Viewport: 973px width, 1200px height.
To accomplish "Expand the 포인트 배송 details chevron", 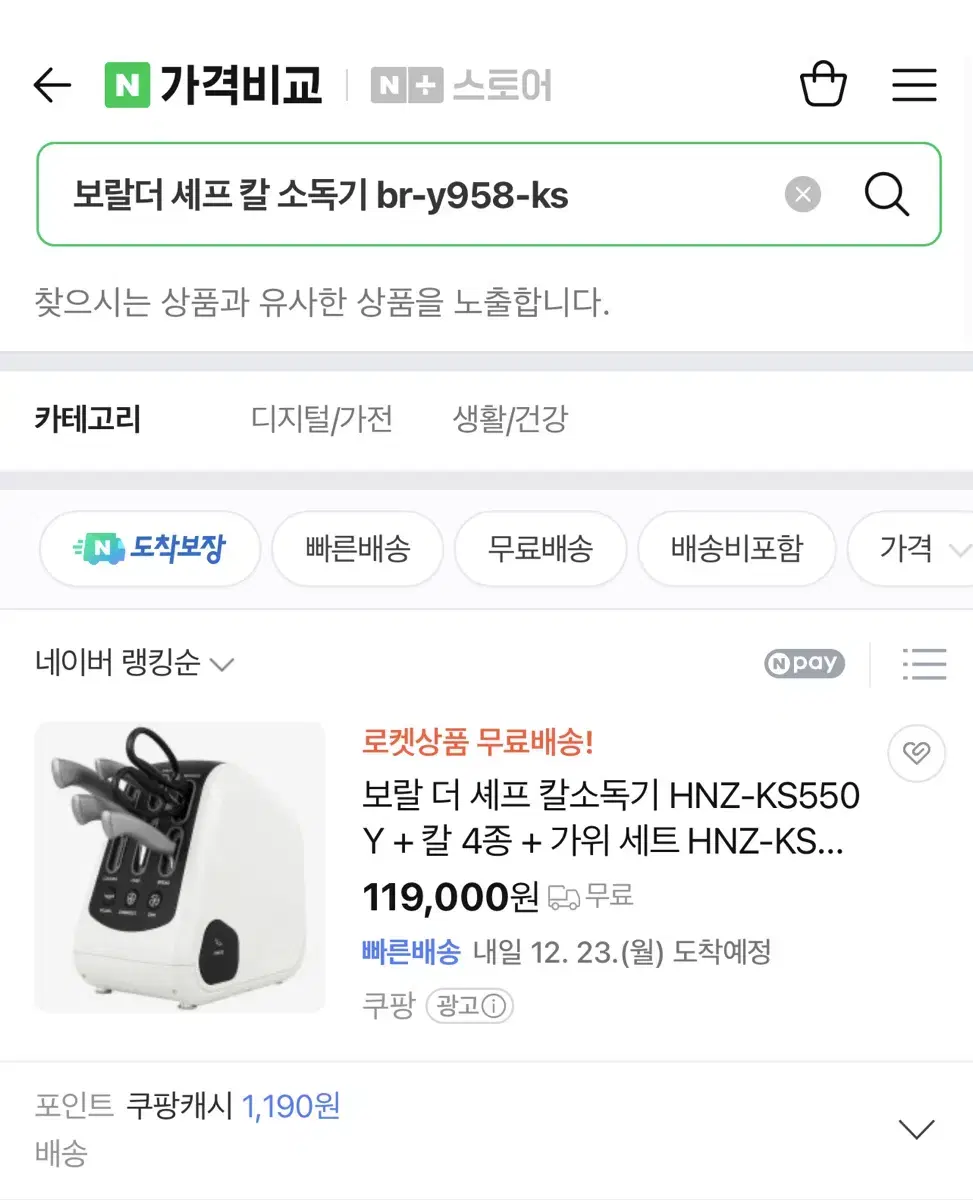I will point(916,1130).
